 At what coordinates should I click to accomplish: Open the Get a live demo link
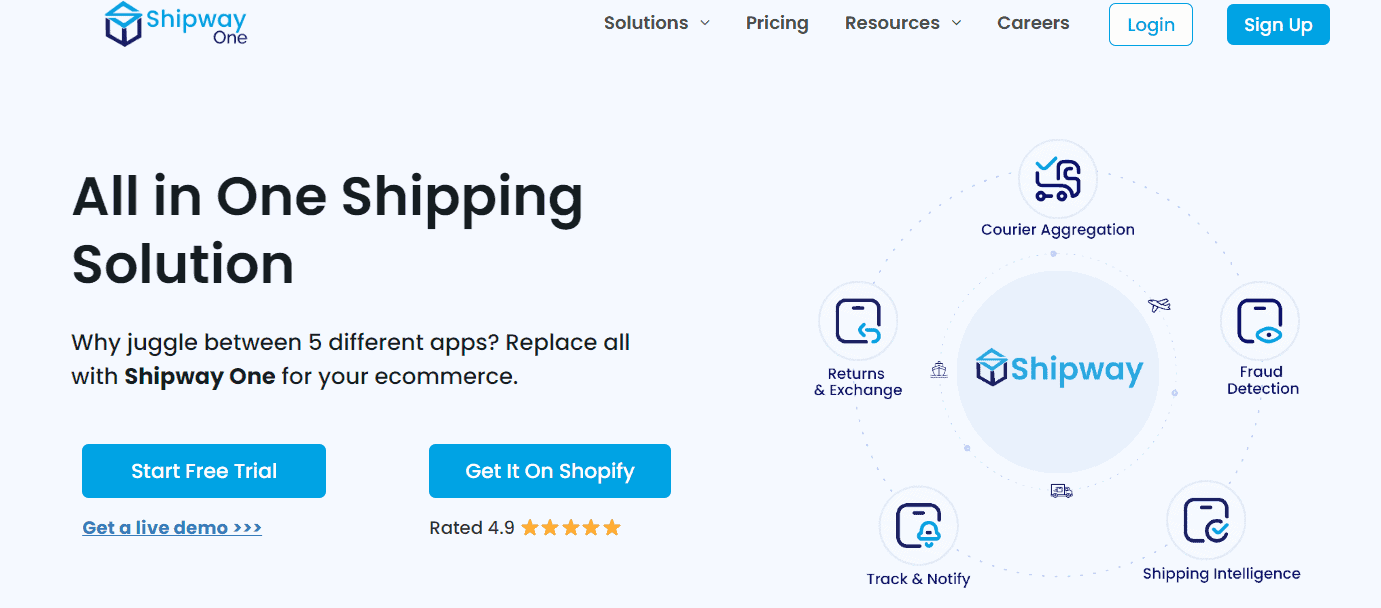click(172, 528)
